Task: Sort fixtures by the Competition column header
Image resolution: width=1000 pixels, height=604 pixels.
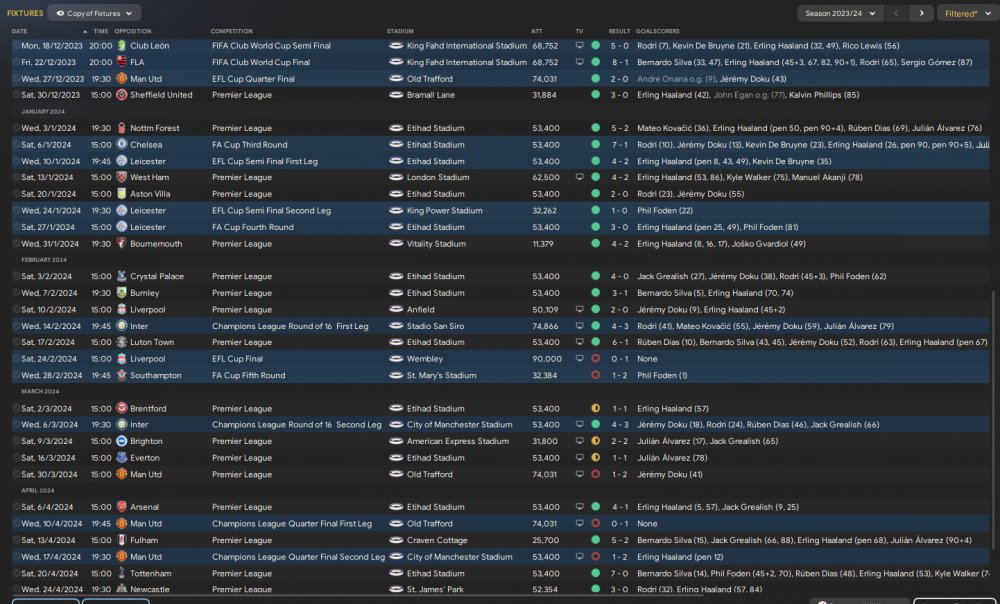Action: (x=232, y=31)
